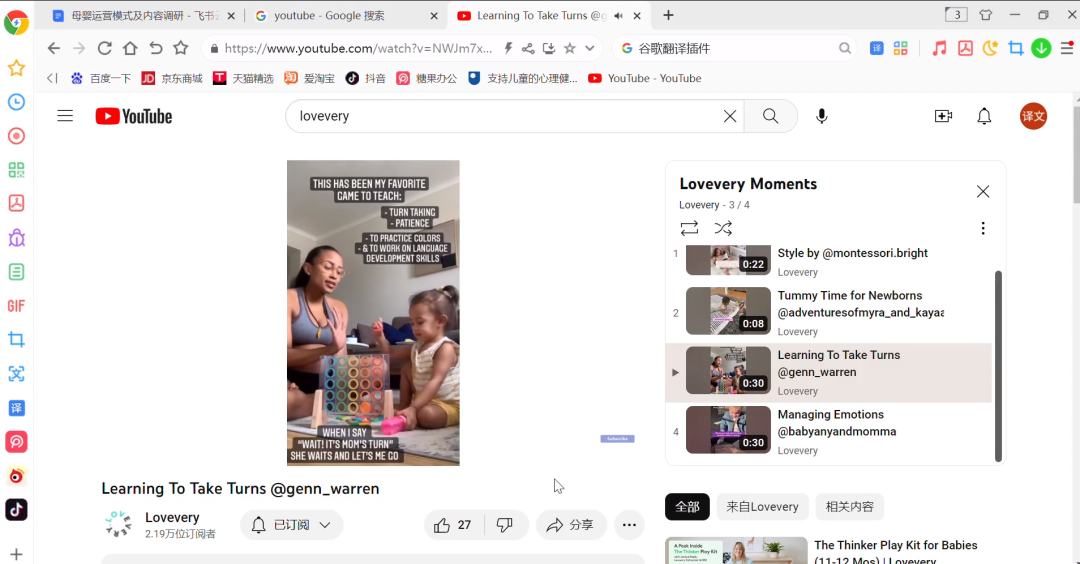Click the video player area
The width and height of the screenshot is (1080, 564).
coord(373,313)
